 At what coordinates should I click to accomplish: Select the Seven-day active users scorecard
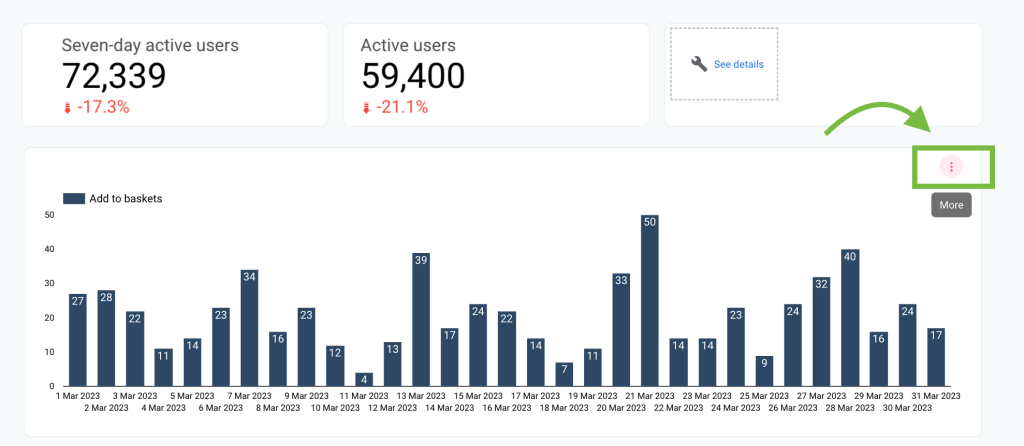[x=175, y=75]
